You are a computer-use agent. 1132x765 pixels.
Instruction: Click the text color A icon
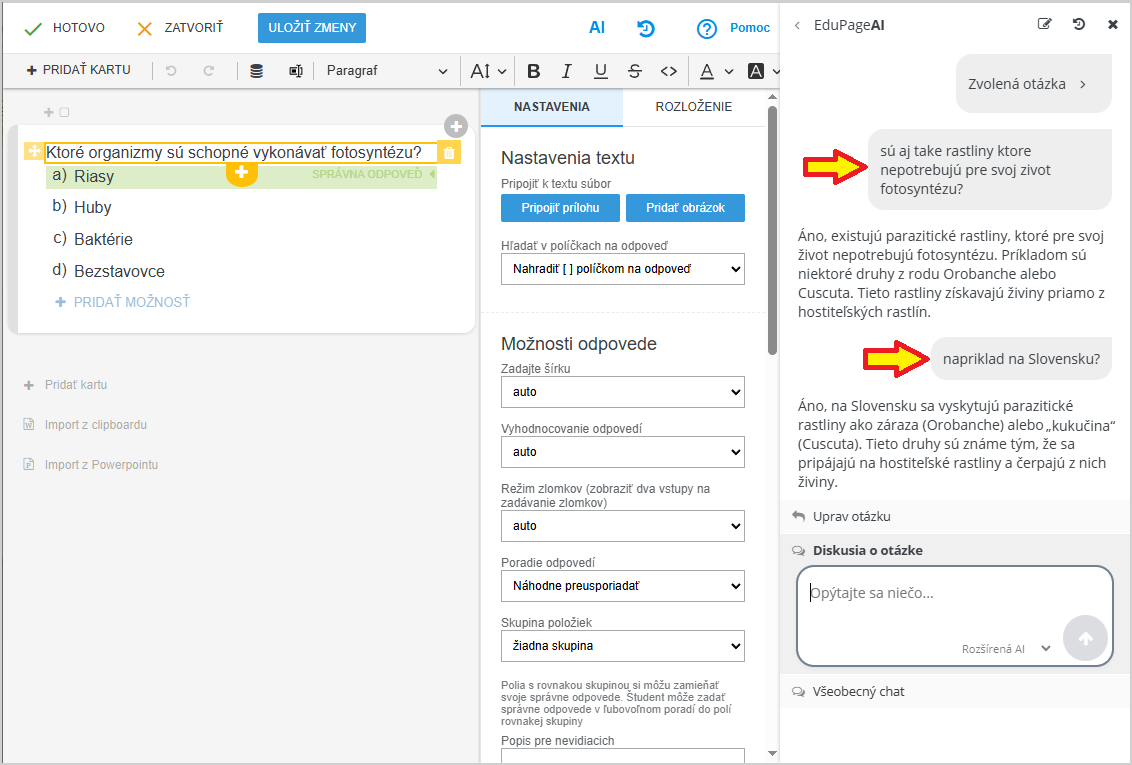point(708,71)
